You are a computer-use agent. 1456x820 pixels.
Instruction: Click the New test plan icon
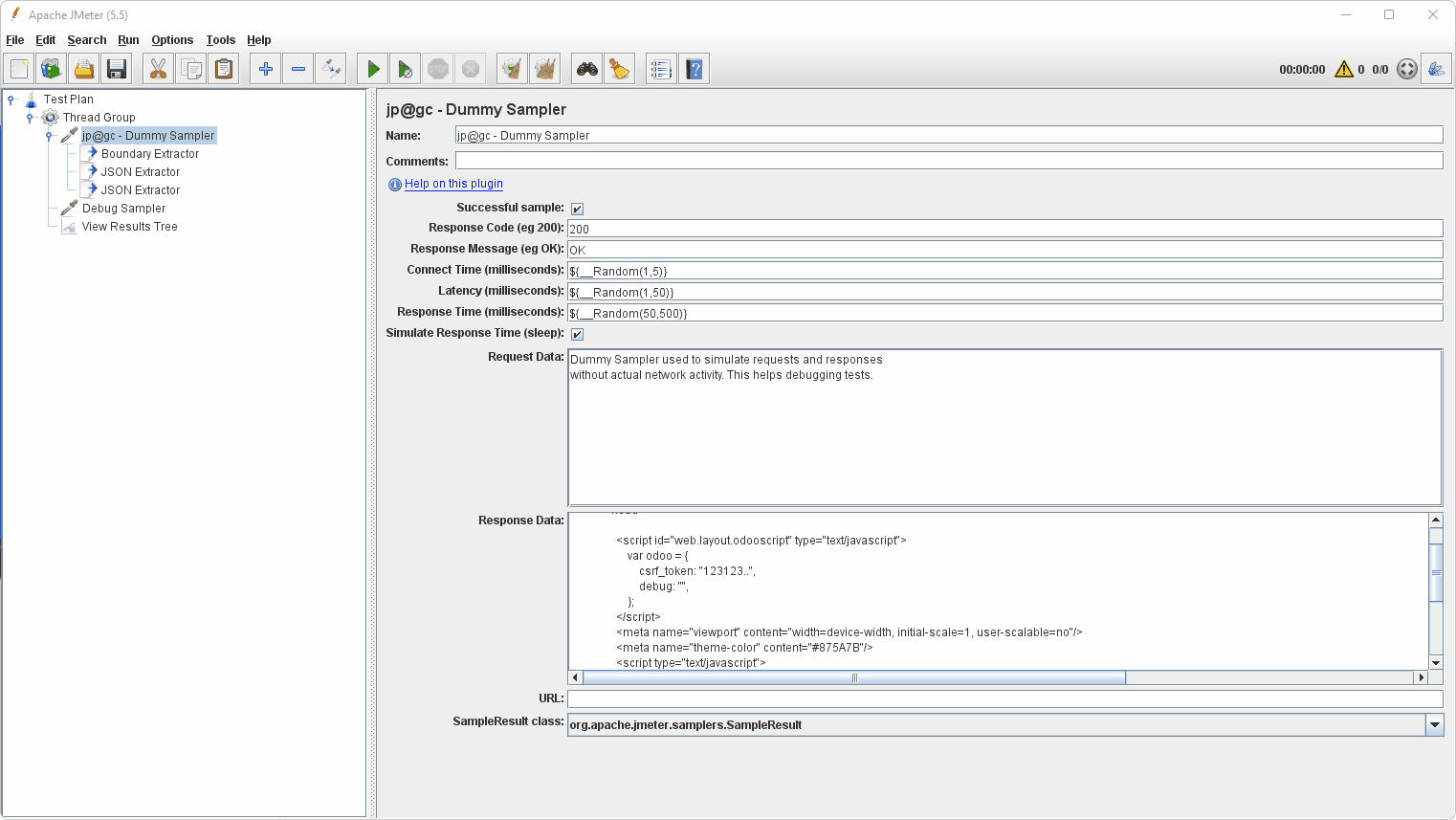(x=19, y=69)
